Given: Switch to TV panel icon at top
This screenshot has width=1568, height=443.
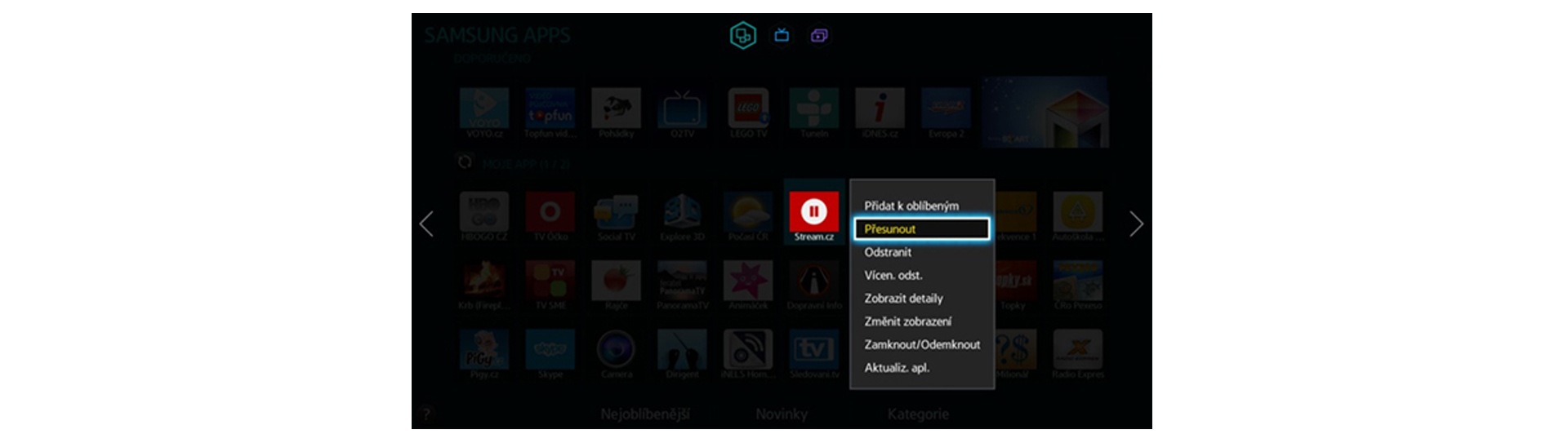Looking at the screenshot, I should (782, 35).
